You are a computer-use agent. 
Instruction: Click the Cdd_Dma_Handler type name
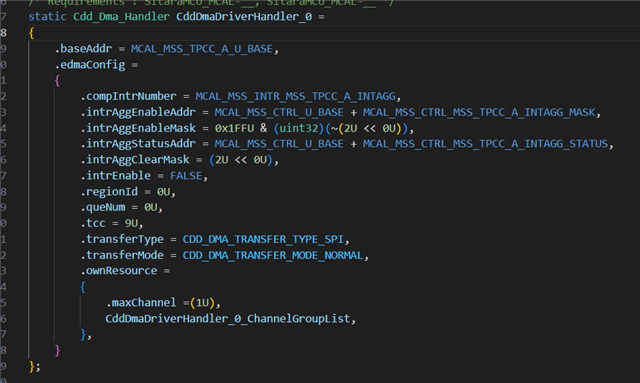point(121,17)
